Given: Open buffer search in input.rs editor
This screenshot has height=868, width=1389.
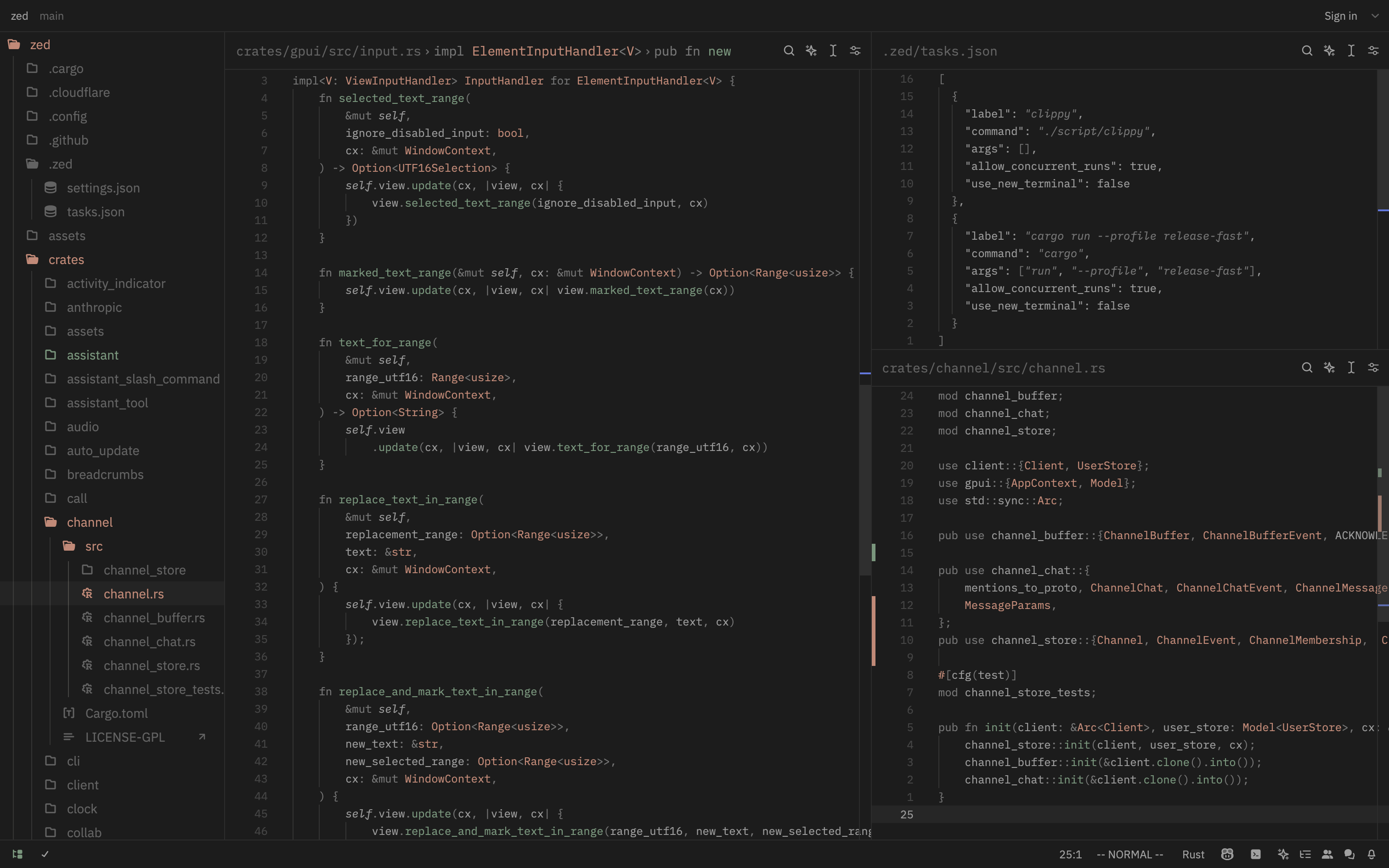Looking at the screenshot, I should (789, 51).
